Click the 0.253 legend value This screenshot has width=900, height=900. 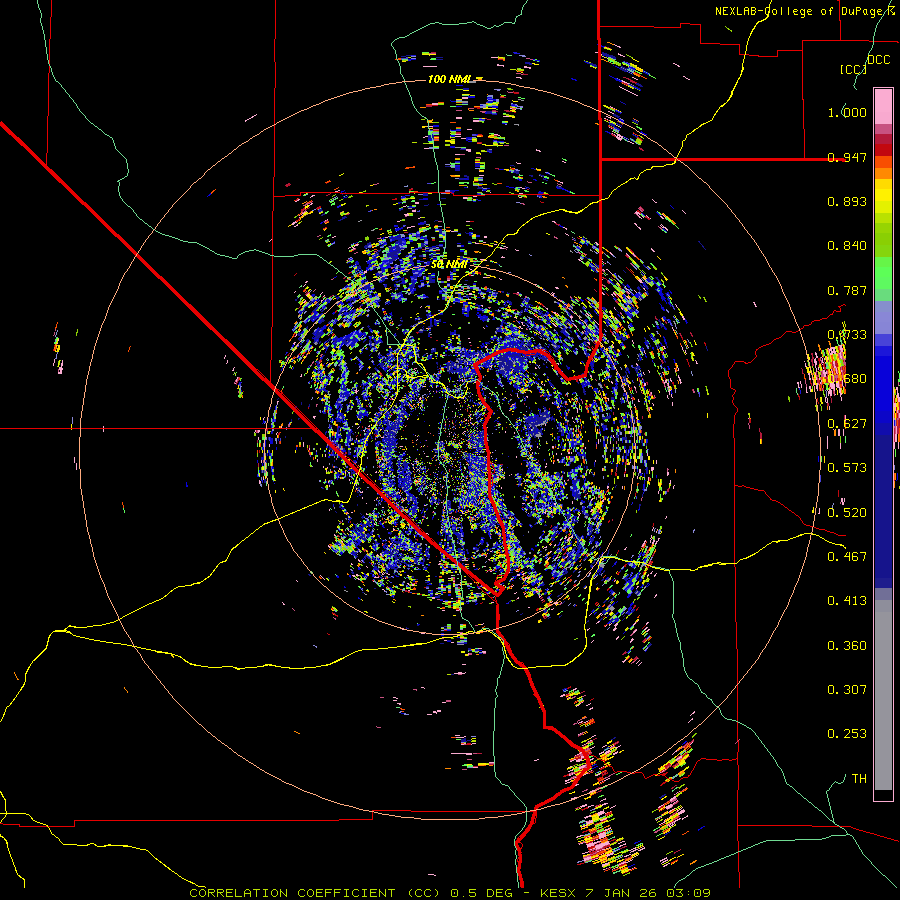tap(847, 734)
